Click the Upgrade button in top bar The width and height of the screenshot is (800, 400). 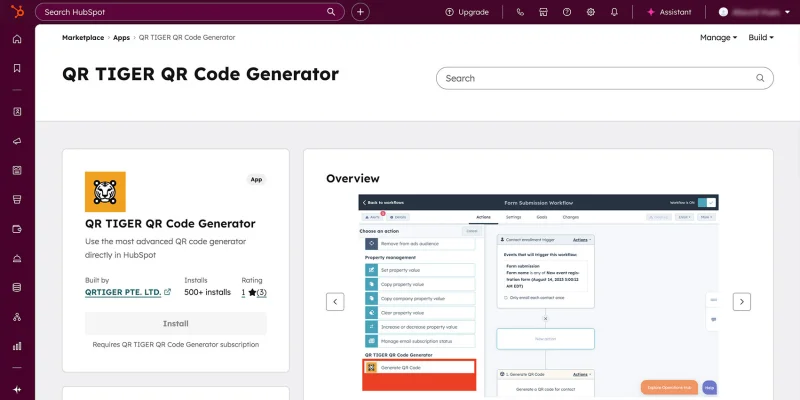(x=467, y=12)
